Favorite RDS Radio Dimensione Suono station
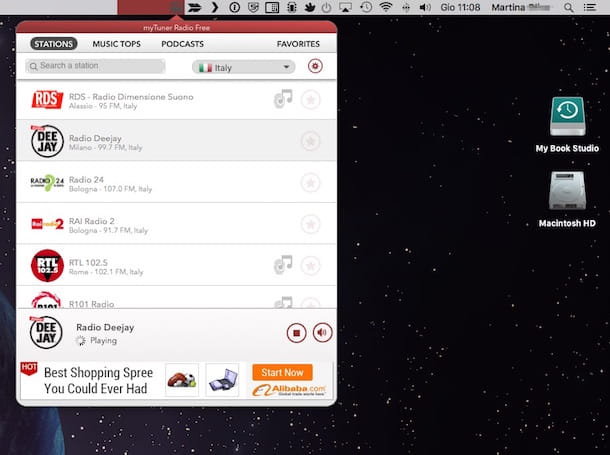 [310, 100]
